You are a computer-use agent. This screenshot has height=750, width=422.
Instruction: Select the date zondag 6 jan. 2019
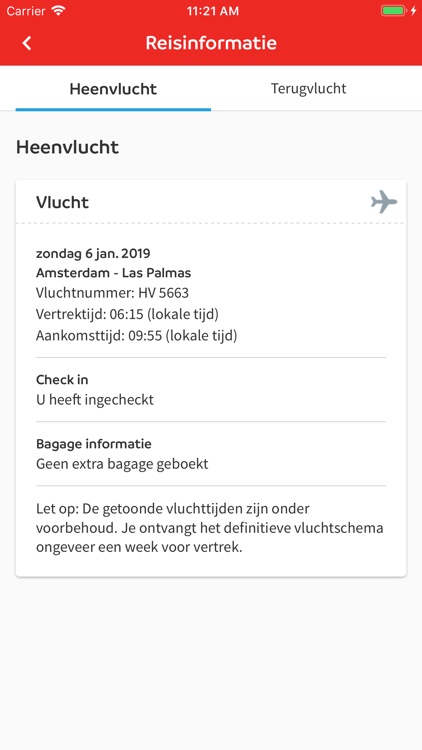(x=93, y=253)
